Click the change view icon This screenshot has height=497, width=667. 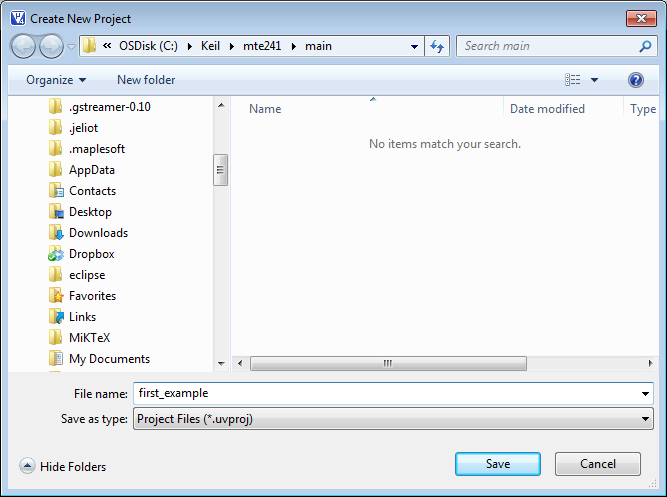pos(573,80)
